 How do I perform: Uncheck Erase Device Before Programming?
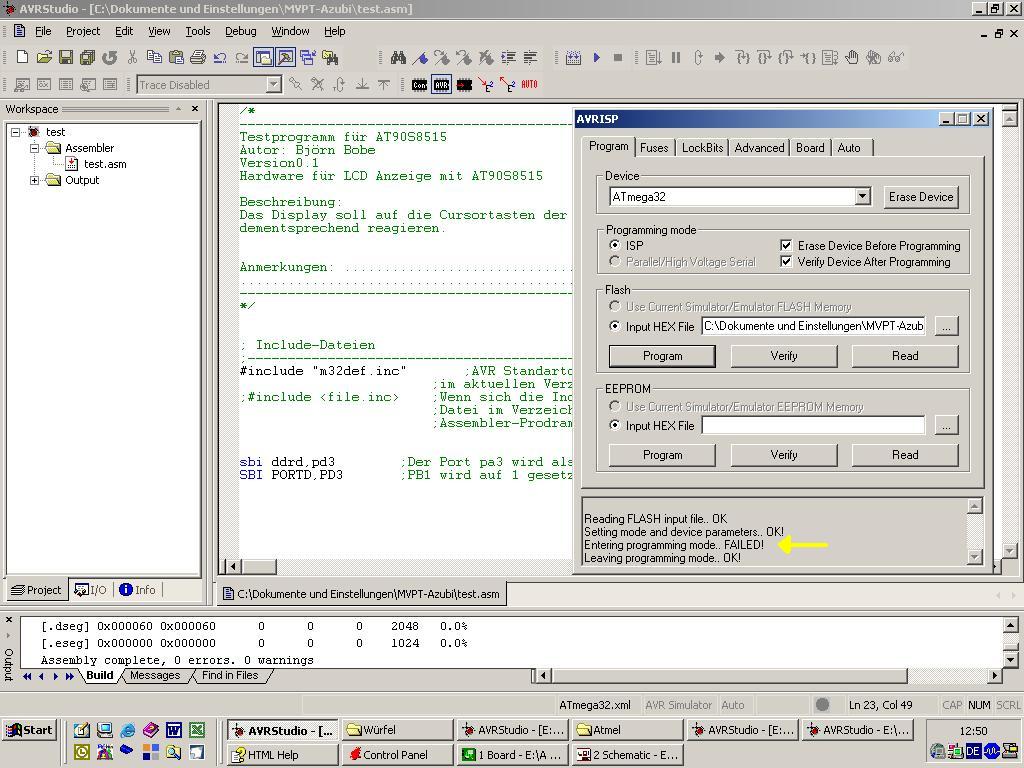pos(786,246)
